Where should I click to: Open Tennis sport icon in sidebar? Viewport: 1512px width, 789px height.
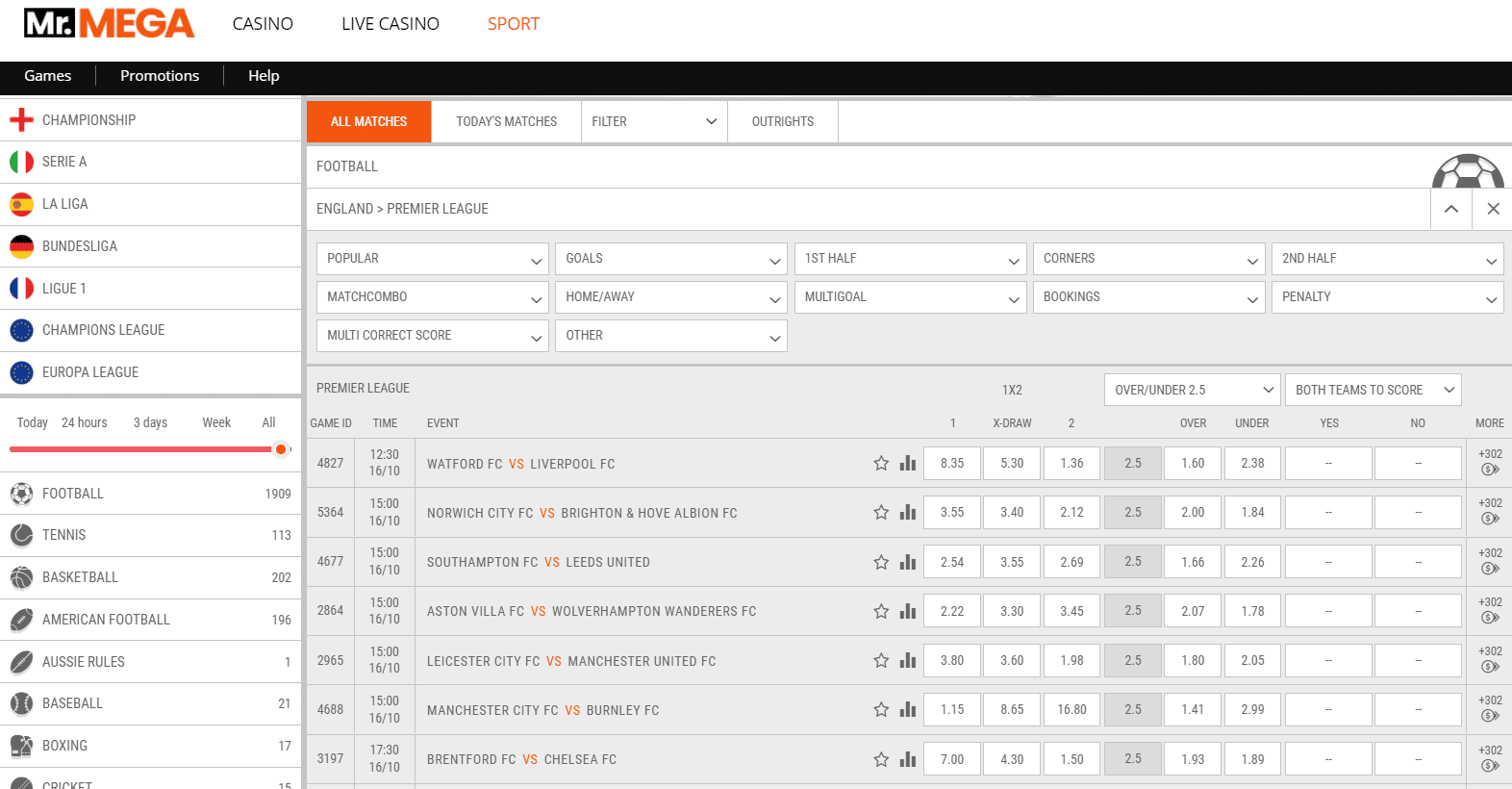tap(21, 535)
